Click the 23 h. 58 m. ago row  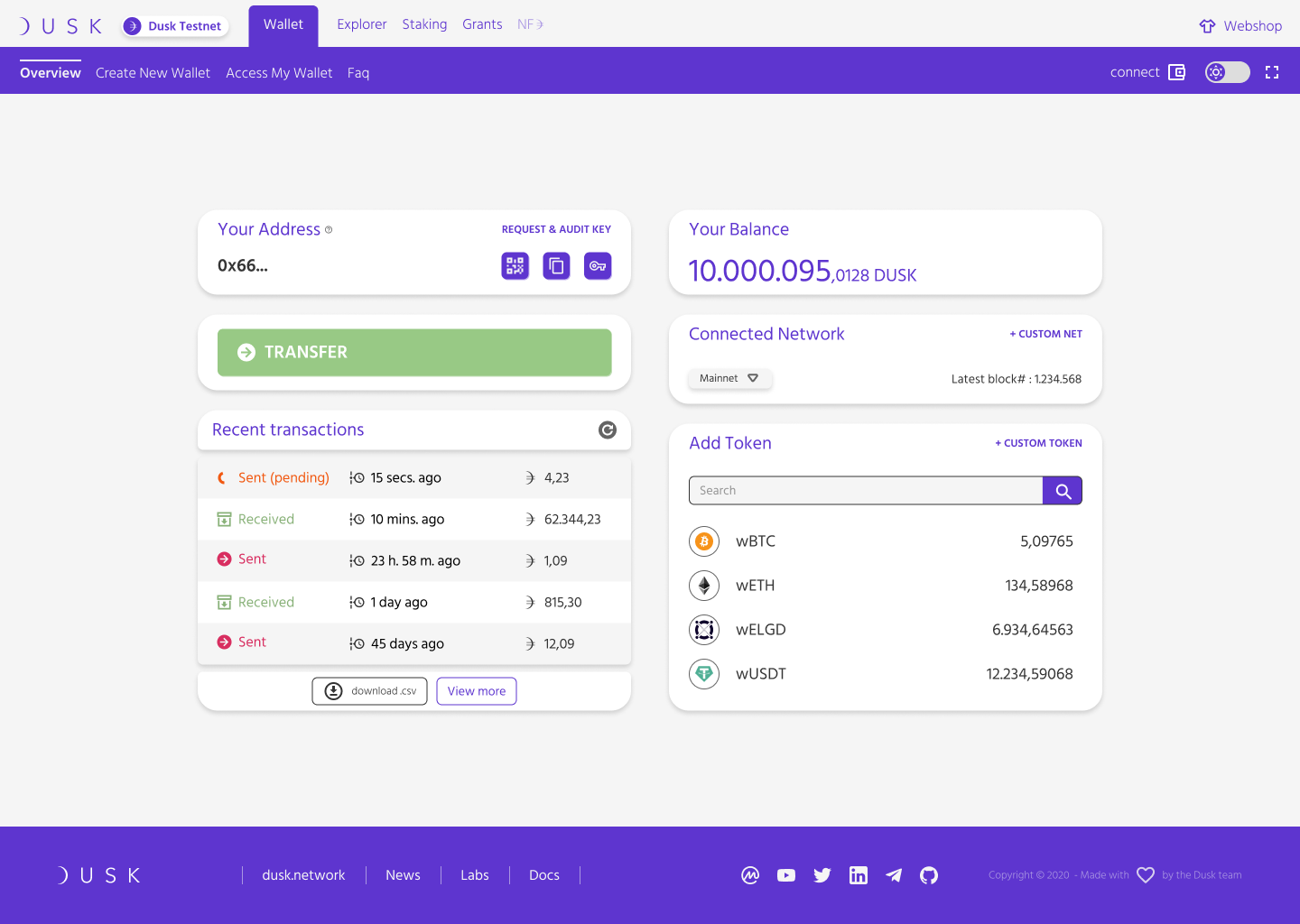click(x=414, y=561)
